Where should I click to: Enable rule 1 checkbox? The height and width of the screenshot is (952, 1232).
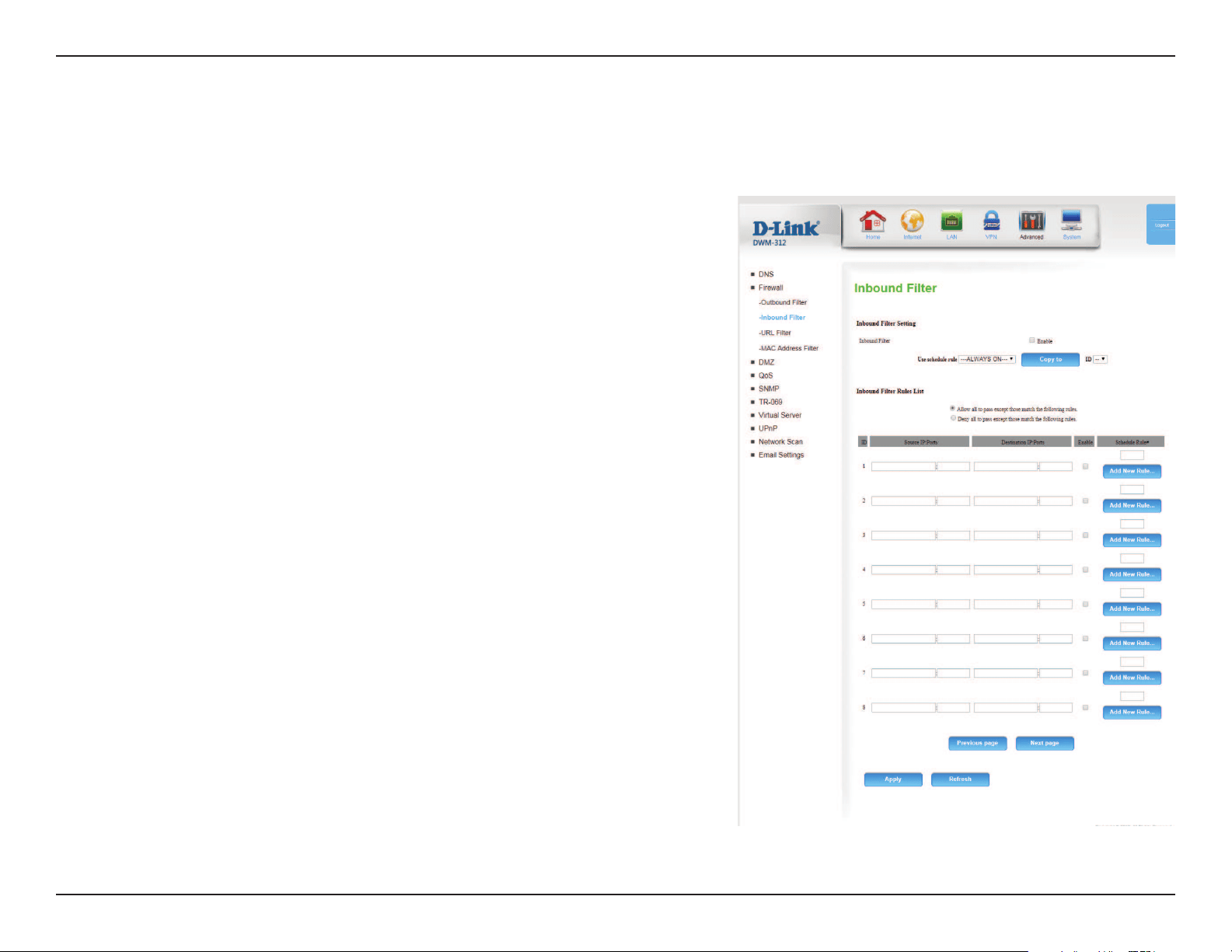point(1085,467)
